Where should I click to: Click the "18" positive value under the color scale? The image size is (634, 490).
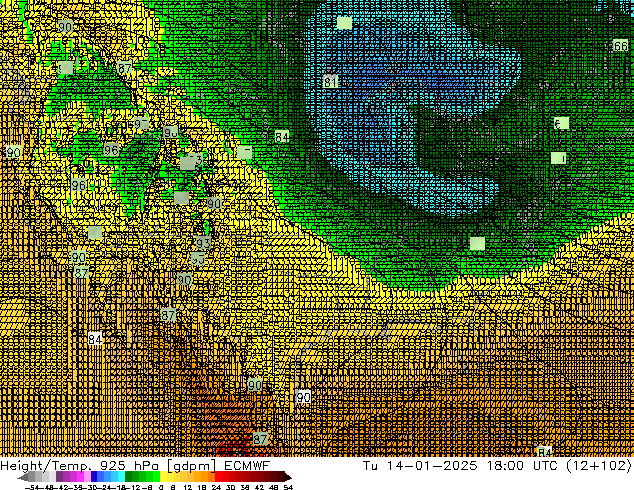tap(202, 487)
